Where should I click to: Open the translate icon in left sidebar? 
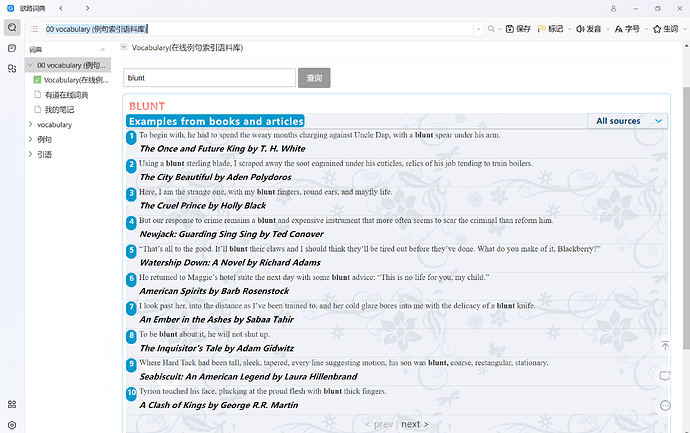pyautogui.click(x=12, y=68)
